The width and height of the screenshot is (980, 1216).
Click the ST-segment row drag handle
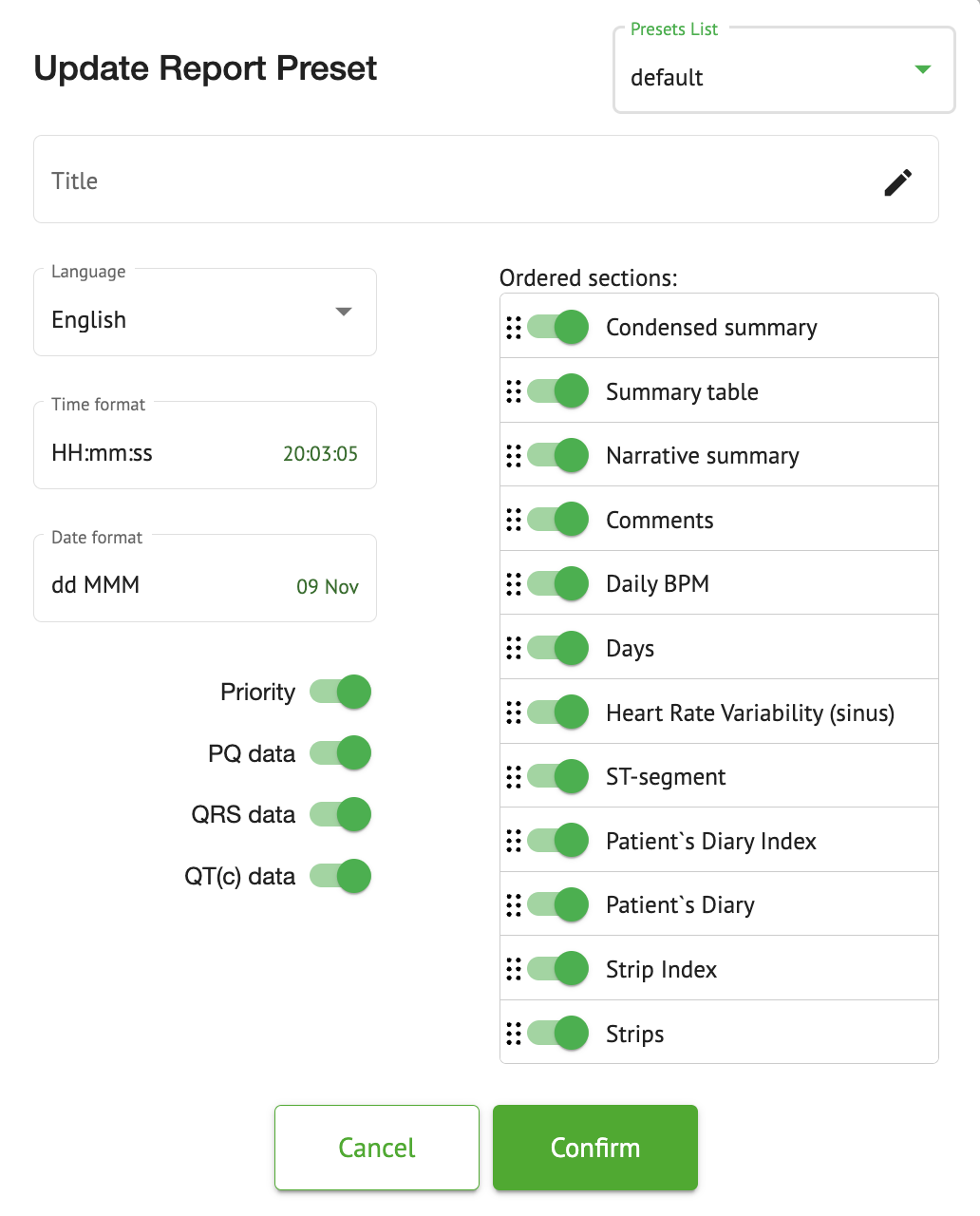514,777
